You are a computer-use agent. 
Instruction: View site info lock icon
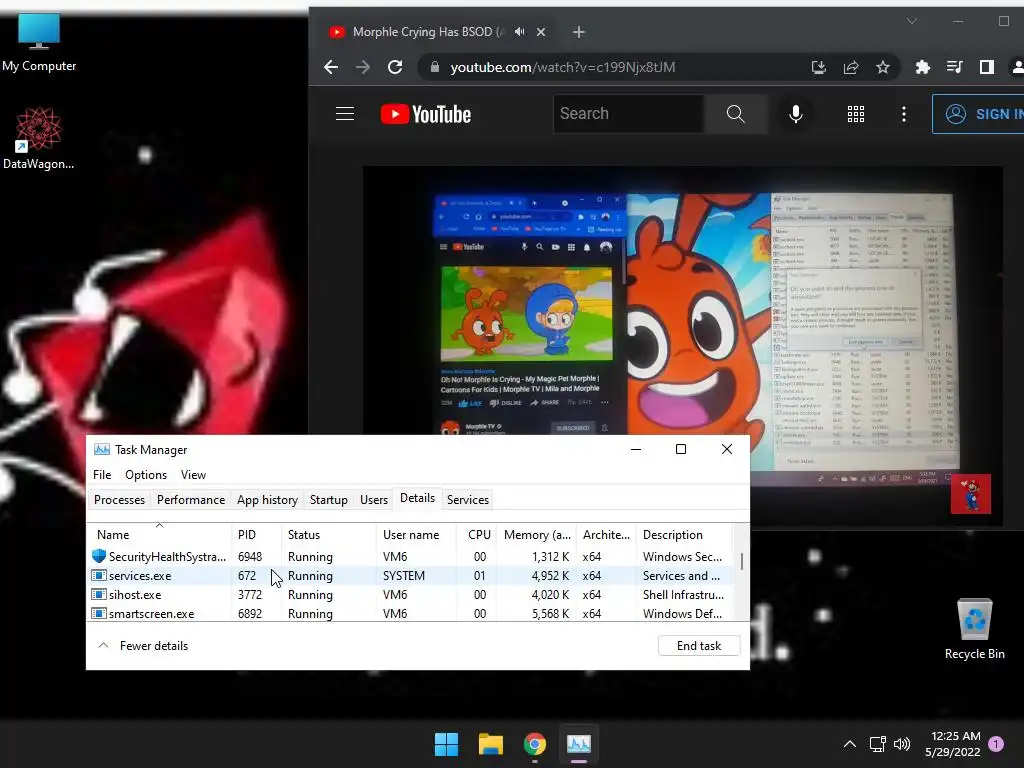(x=434, y=67)
